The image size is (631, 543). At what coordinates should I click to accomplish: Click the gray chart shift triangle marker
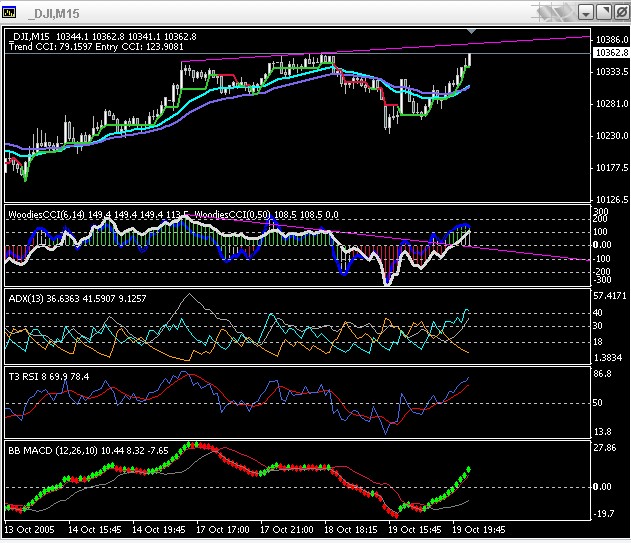471,31
